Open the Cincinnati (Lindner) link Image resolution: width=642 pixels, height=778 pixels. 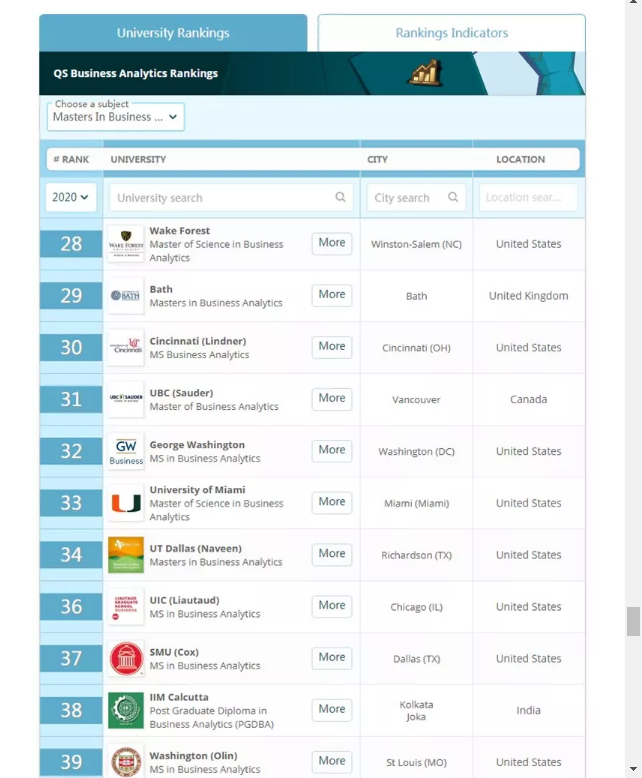[198, 341]
